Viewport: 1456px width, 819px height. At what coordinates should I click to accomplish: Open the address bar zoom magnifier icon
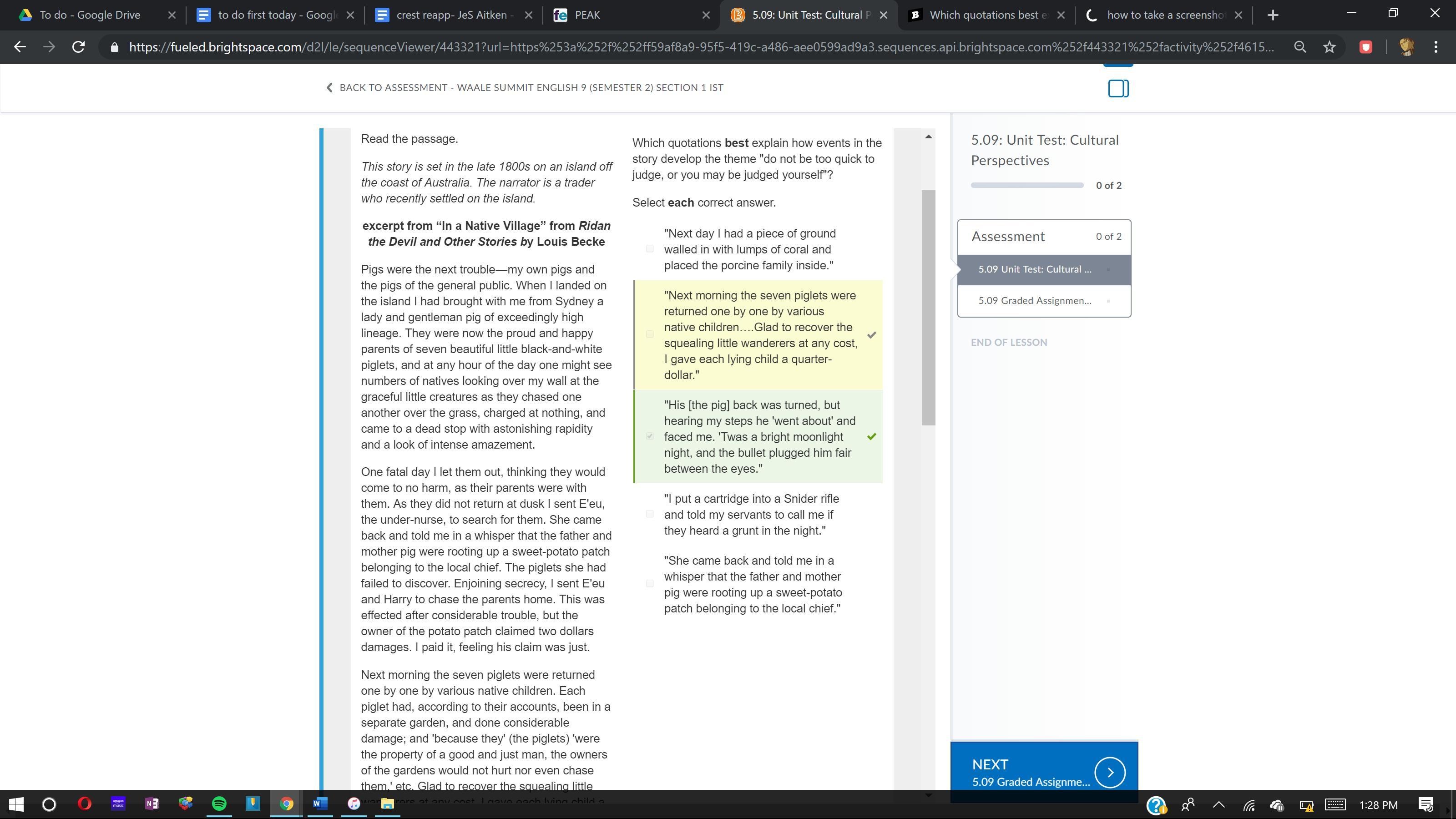pyautogui.click(x=1300, y=47)
